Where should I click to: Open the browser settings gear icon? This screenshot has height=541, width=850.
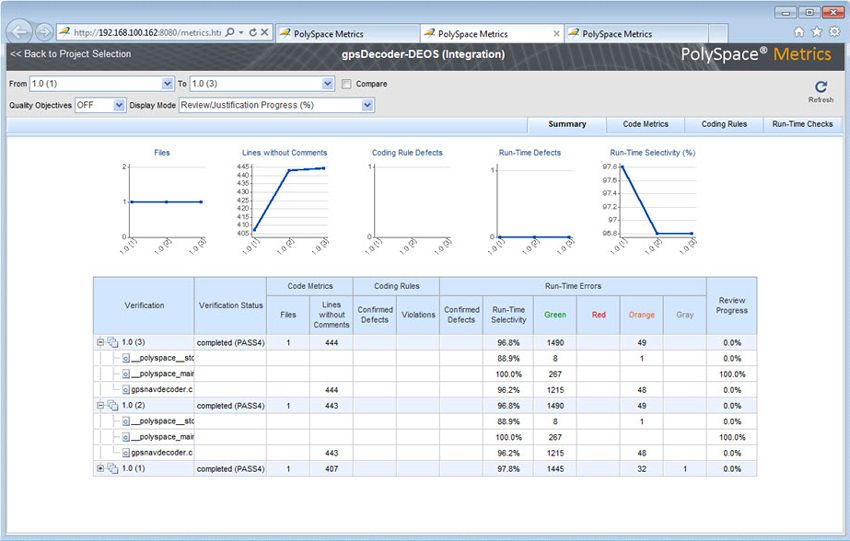click(x=835, y=32)
